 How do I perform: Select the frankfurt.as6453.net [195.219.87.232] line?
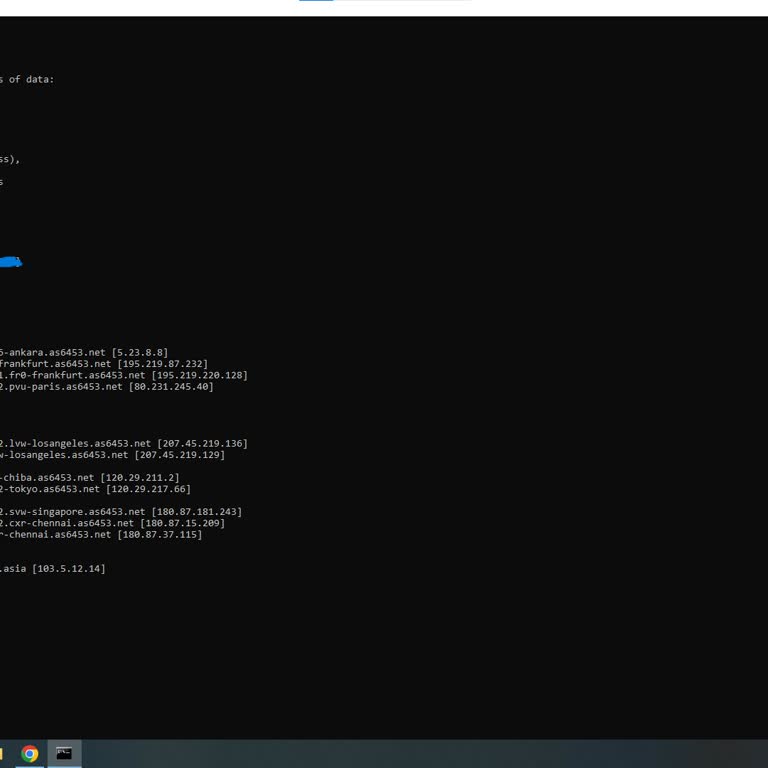pos(104,364)
